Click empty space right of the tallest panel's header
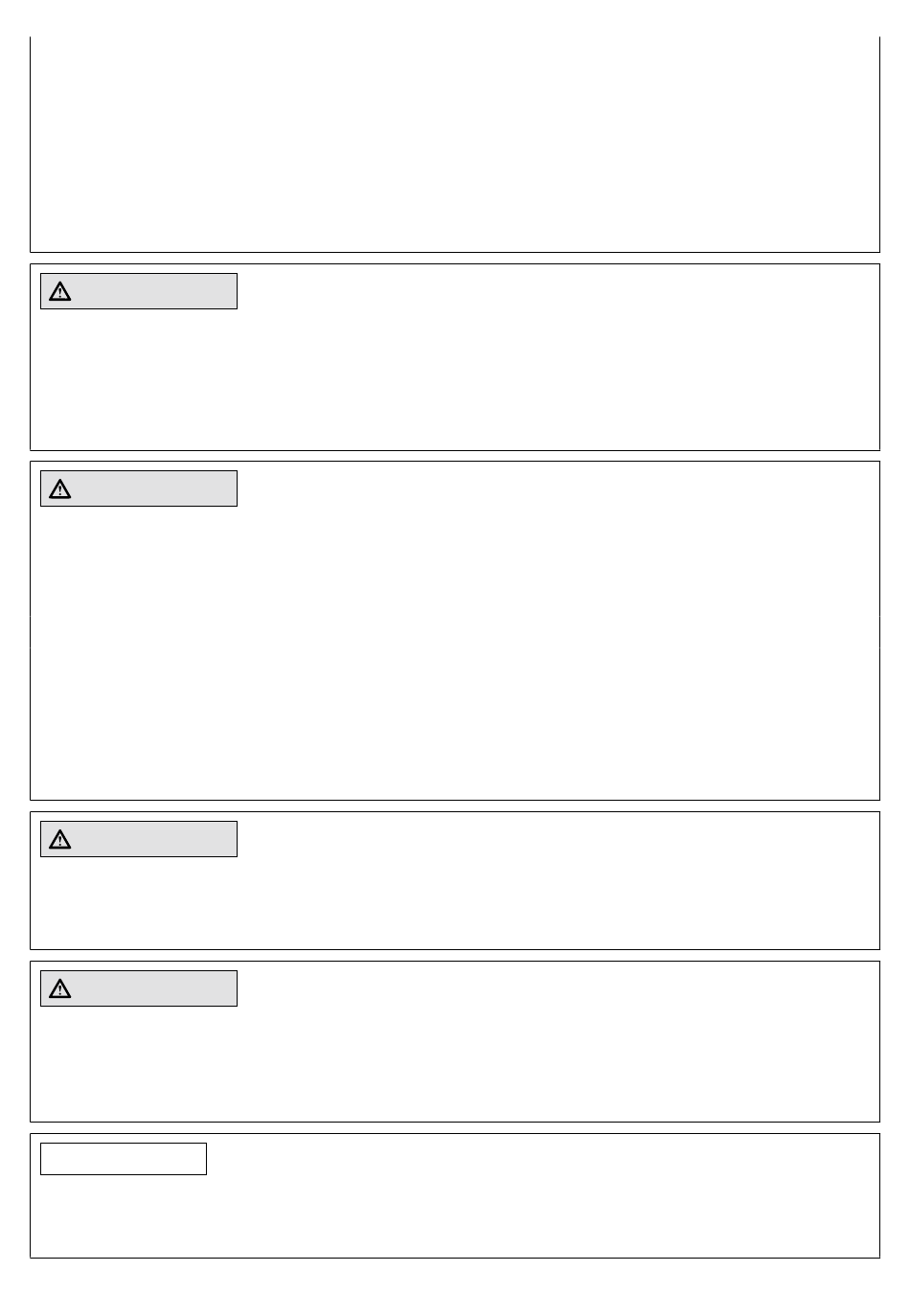 coord(556,488)
